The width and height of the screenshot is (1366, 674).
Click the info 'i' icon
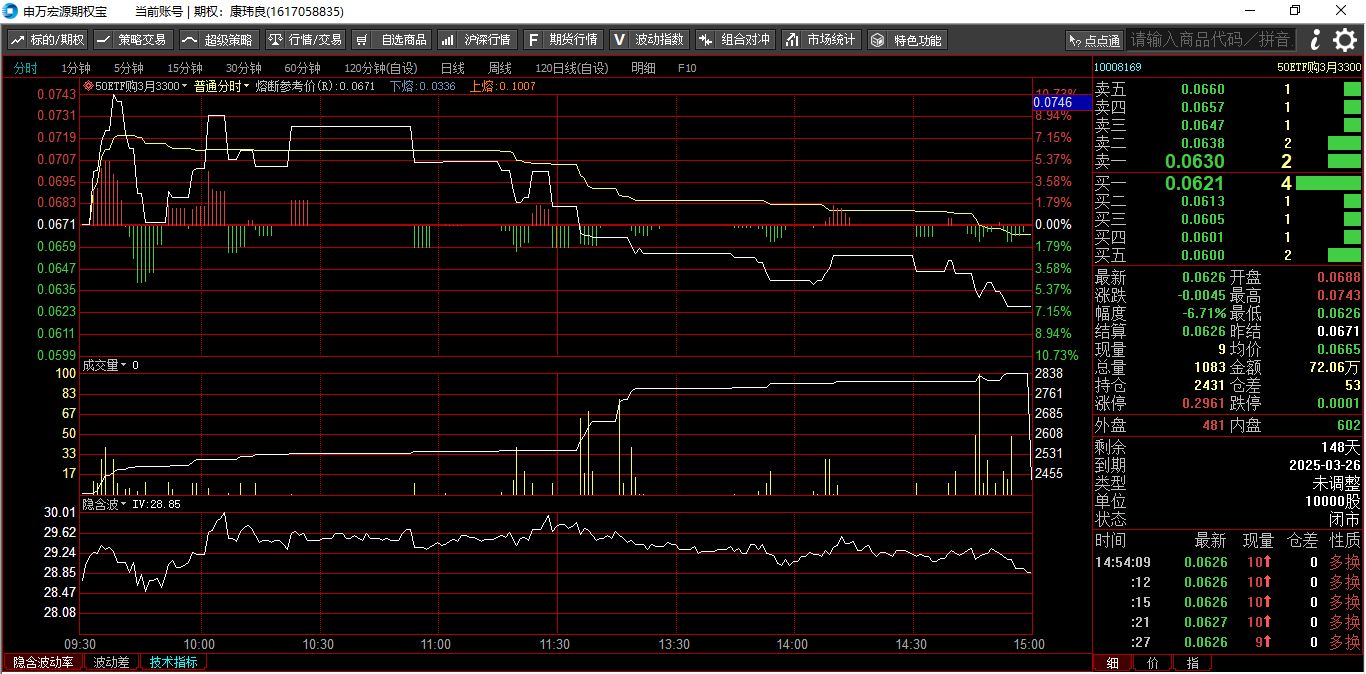(x=1315, y=40)
